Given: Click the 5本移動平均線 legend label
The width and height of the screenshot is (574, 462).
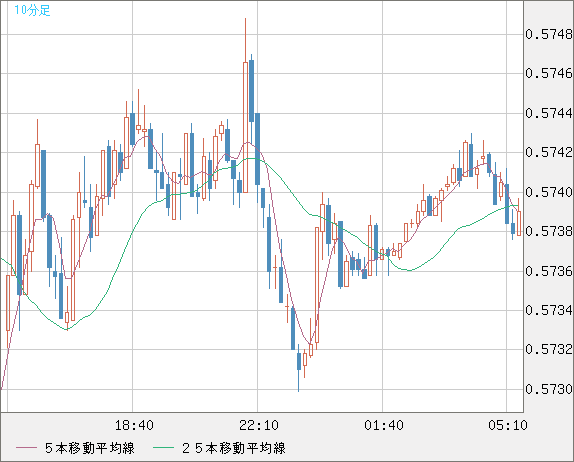Looking at the screenshot, I should 90,448.
